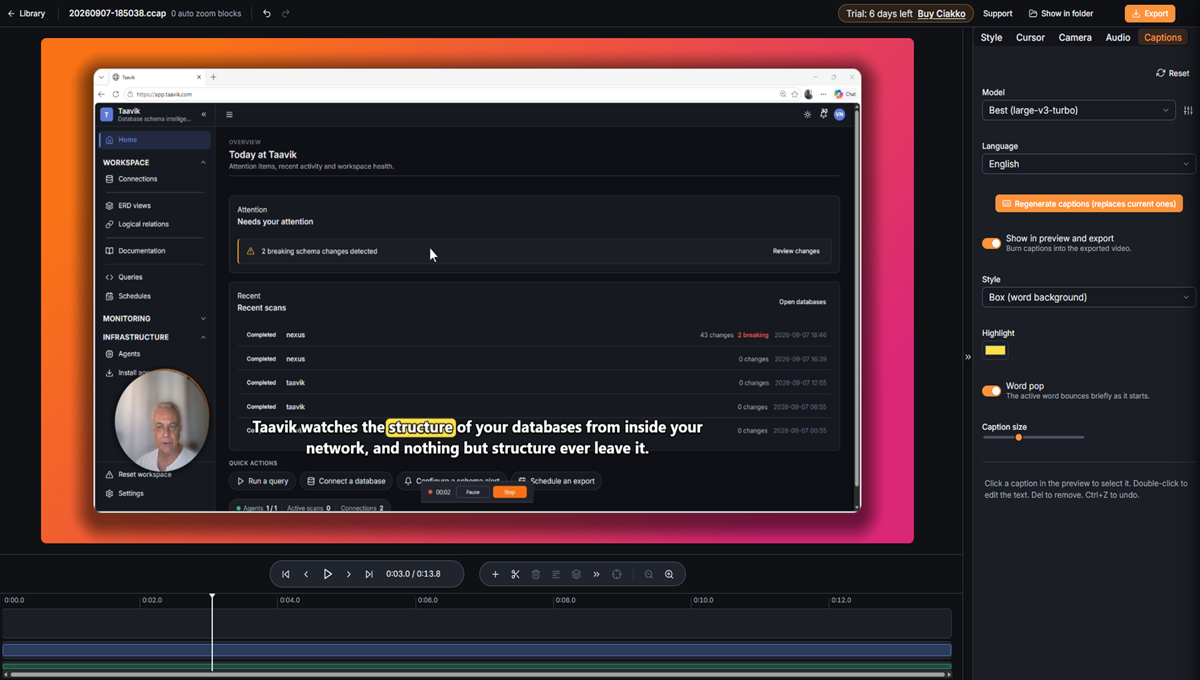This screenshot has width=1200, height=680.
Task: Open the Model dropdown
Action: 1078,110
